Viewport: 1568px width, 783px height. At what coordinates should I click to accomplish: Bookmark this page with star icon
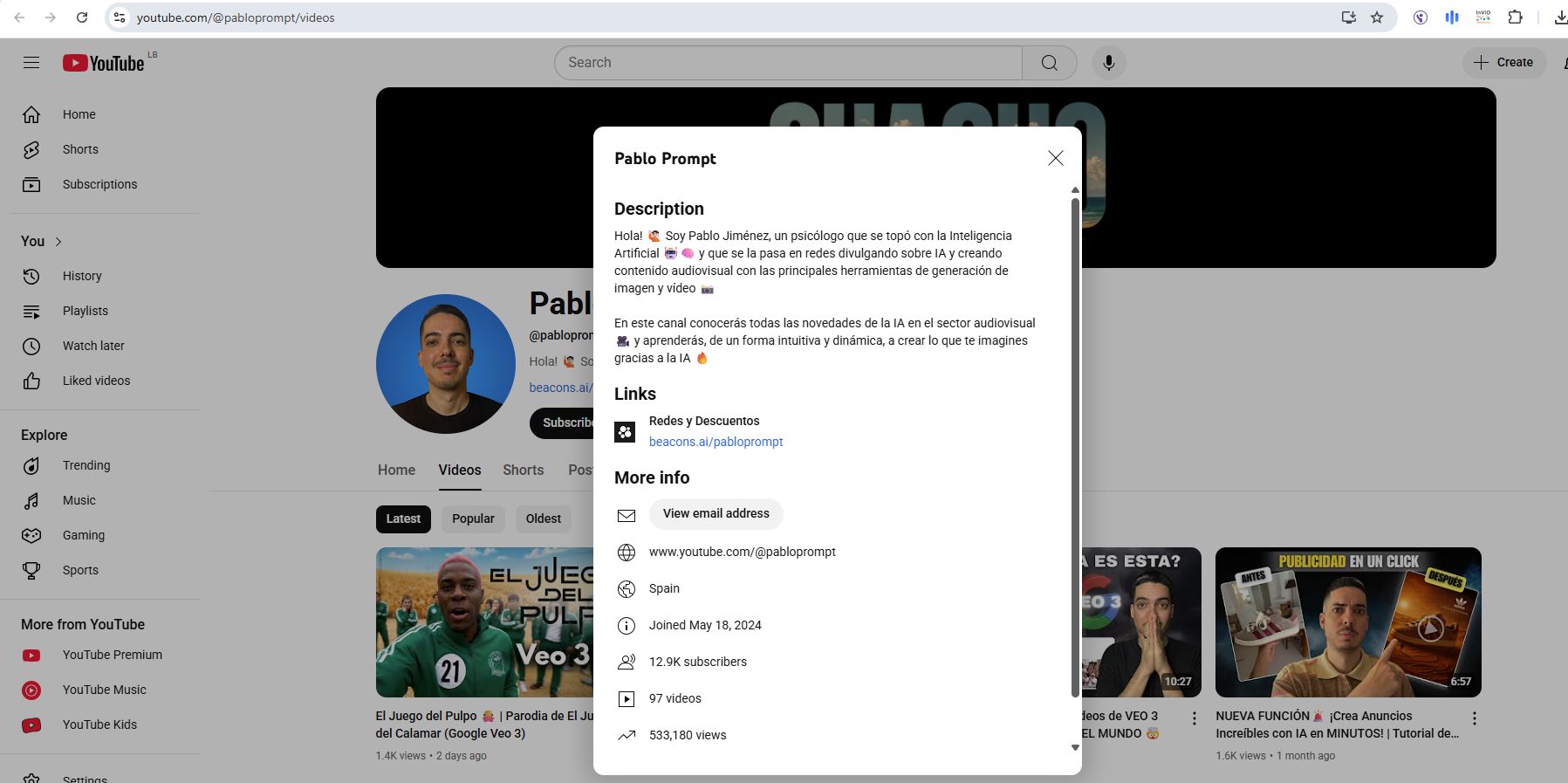point(1377,17)
